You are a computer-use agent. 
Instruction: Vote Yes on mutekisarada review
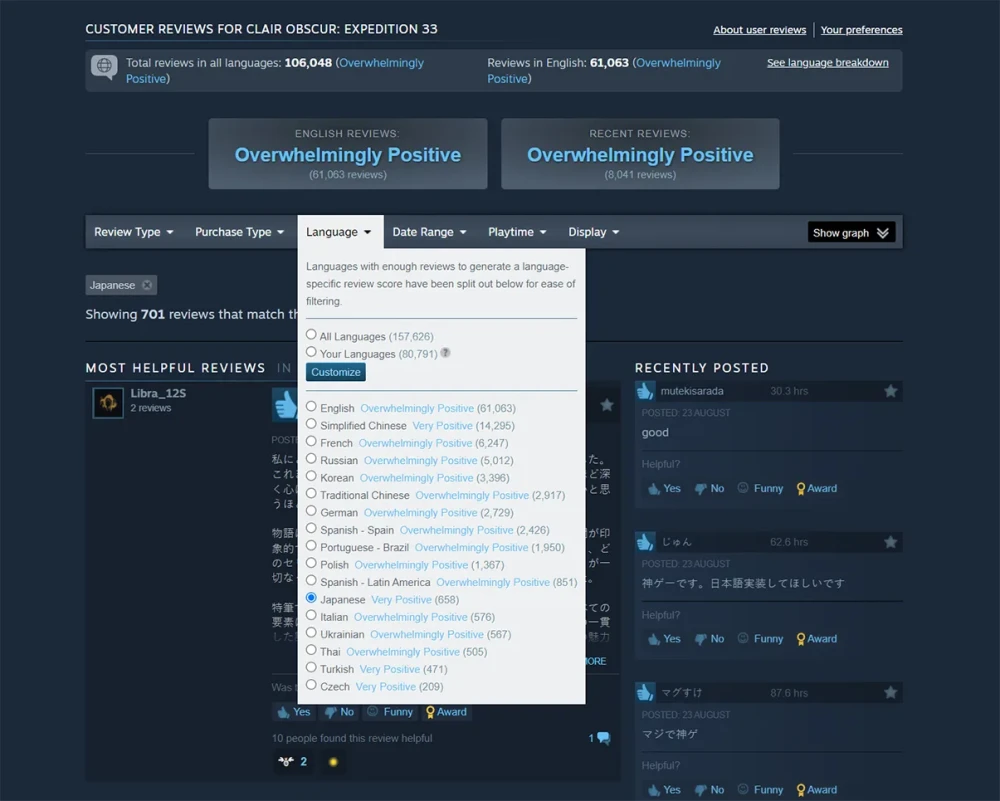(x=665, y=489)
